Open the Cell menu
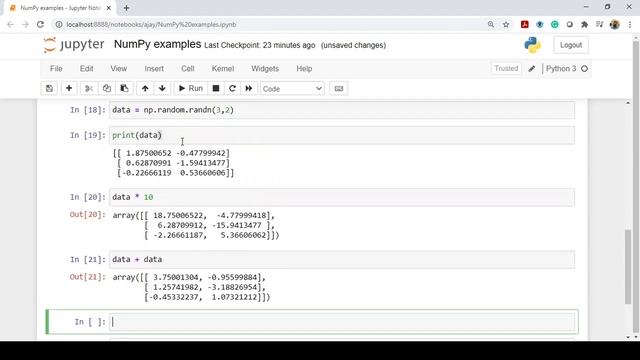Viewport: 640px width, 360px height. click(188, 69)
